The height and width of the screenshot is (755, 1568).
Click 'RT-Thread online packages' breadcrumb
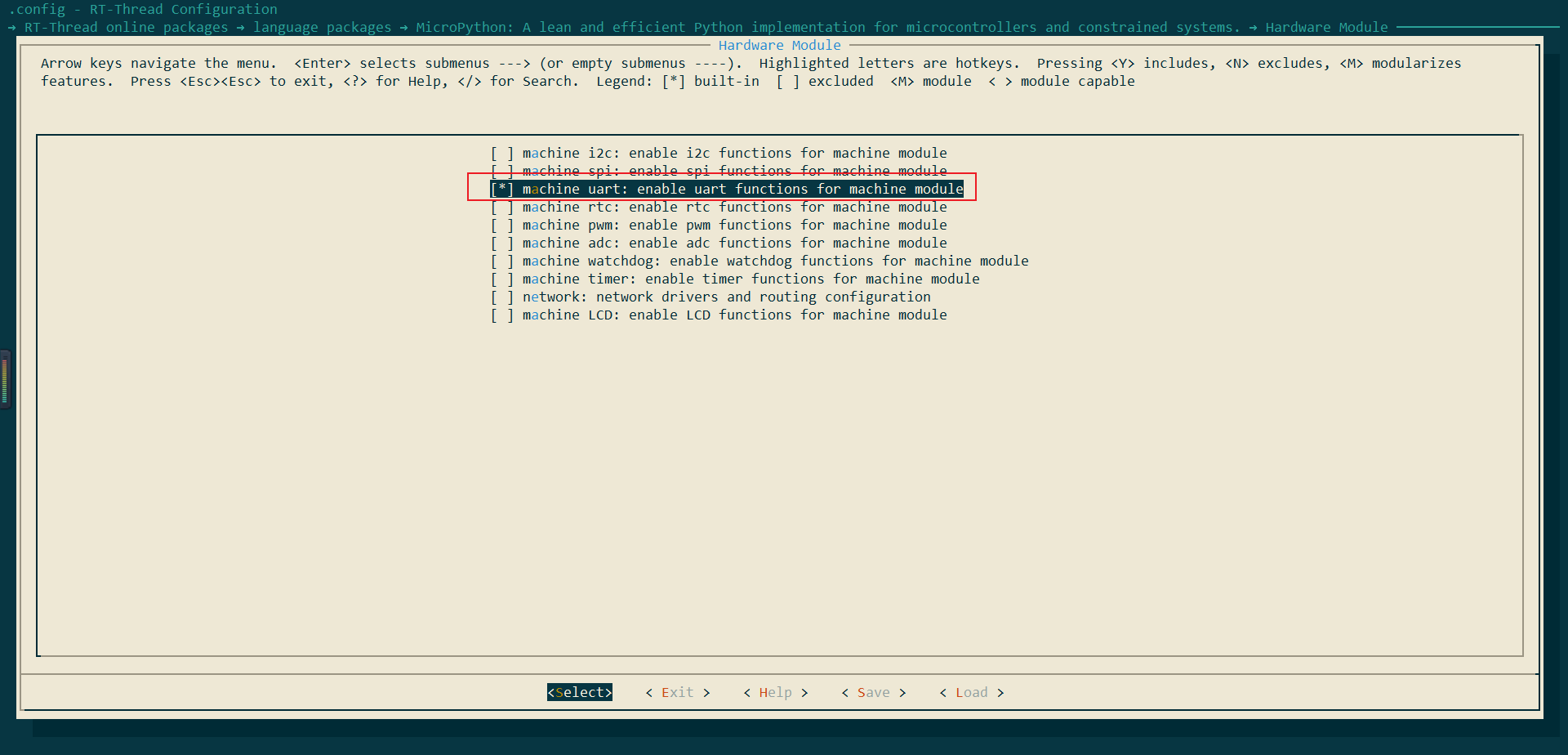click(127, 27)
